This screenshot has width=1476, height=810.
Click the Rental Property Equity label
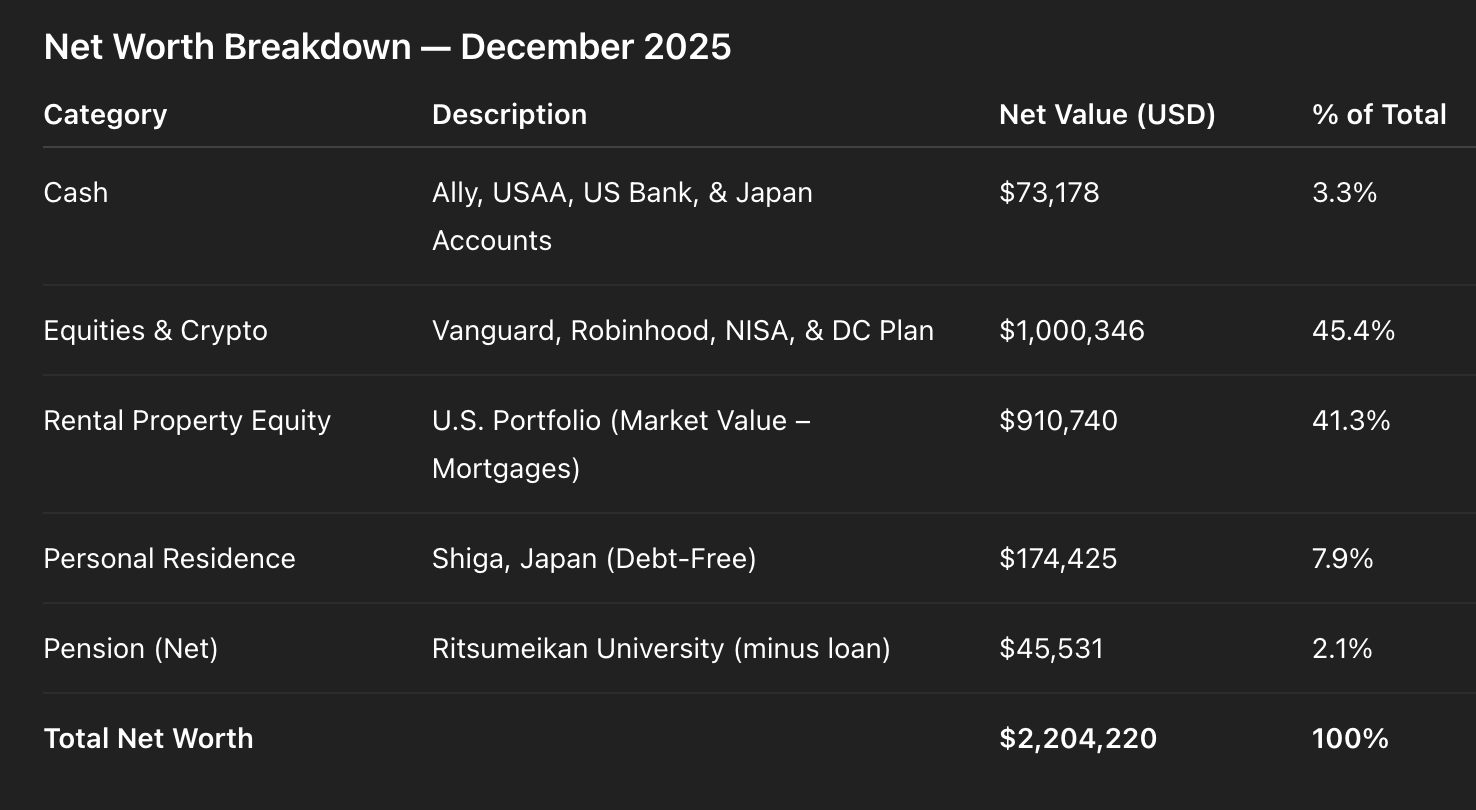point(187,421)
